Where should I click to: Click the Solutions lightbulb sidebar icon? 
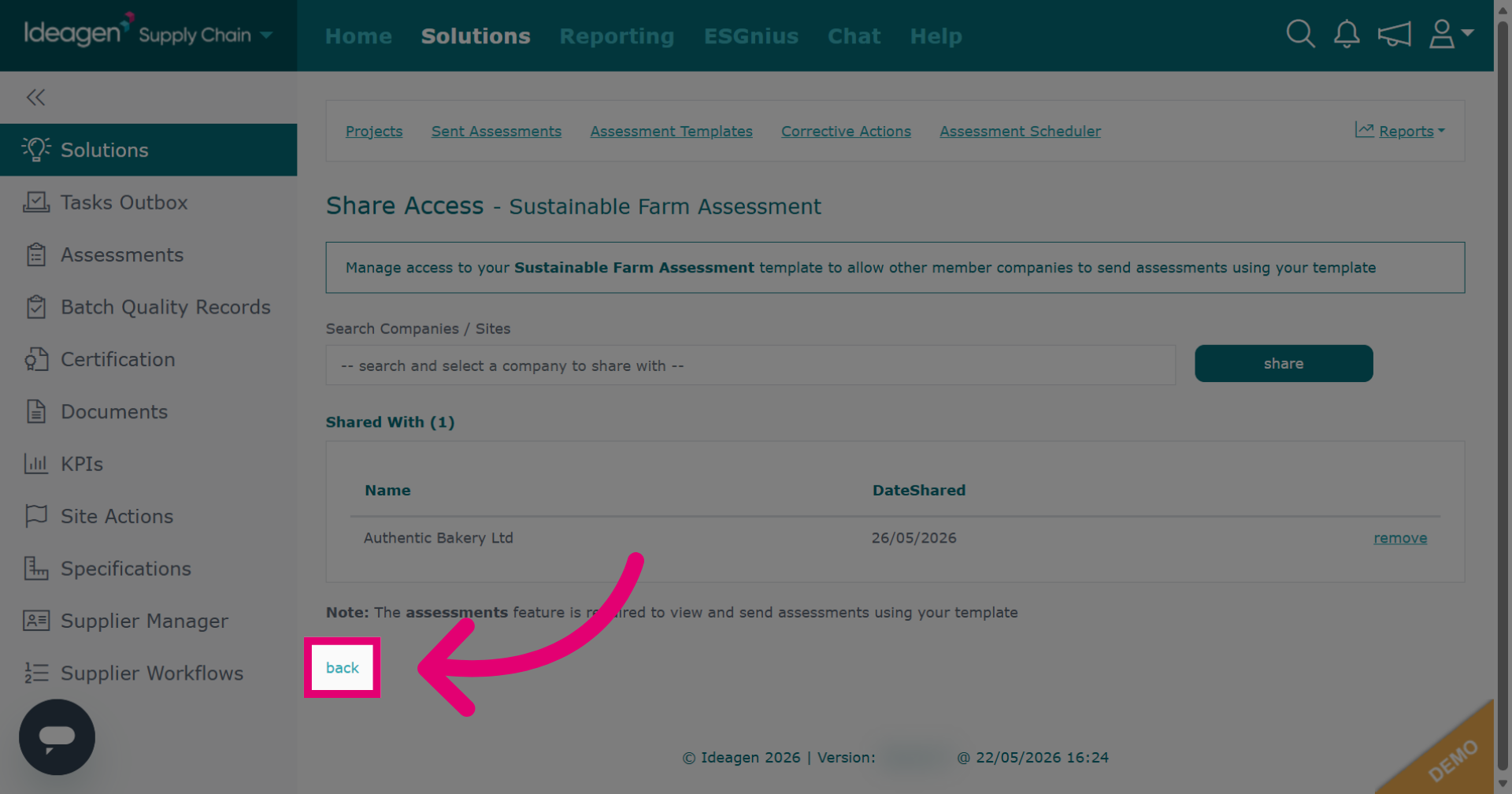pos(36,149)
